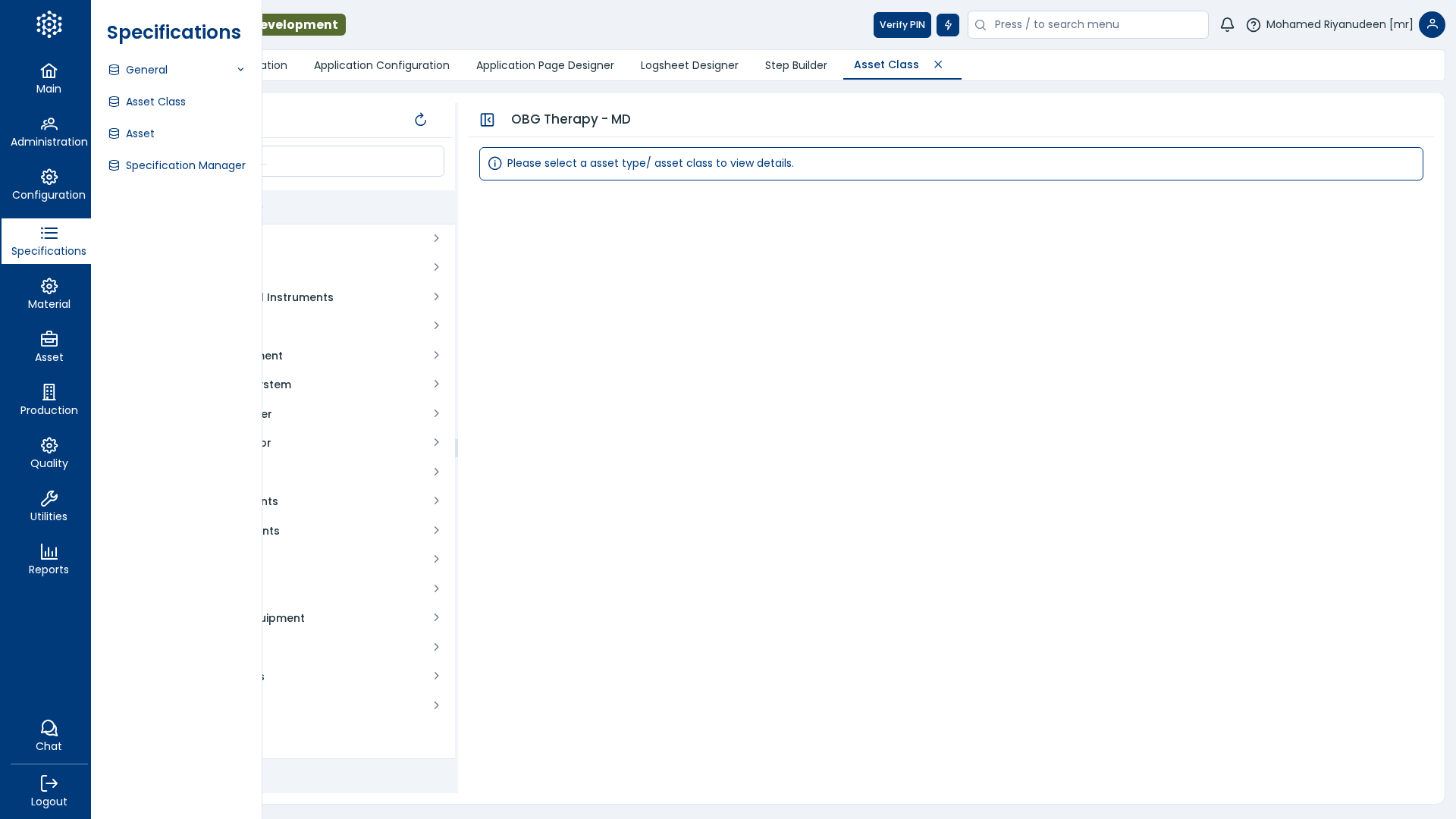Image resolution: width=1456 pixels, height=819 pixels.
Task: Open user profile avatar icon
Action: (x=1431, y=25)
